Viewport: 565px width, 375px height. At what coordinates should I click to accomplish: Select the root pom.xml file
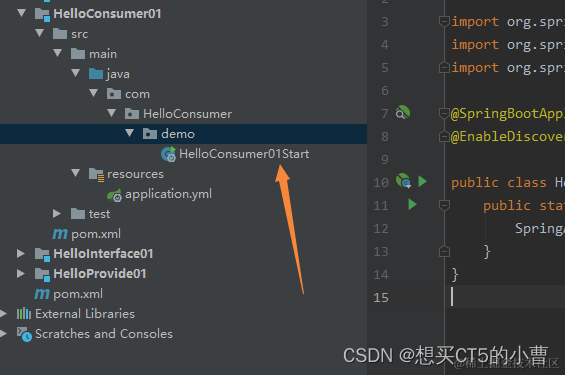78,294
